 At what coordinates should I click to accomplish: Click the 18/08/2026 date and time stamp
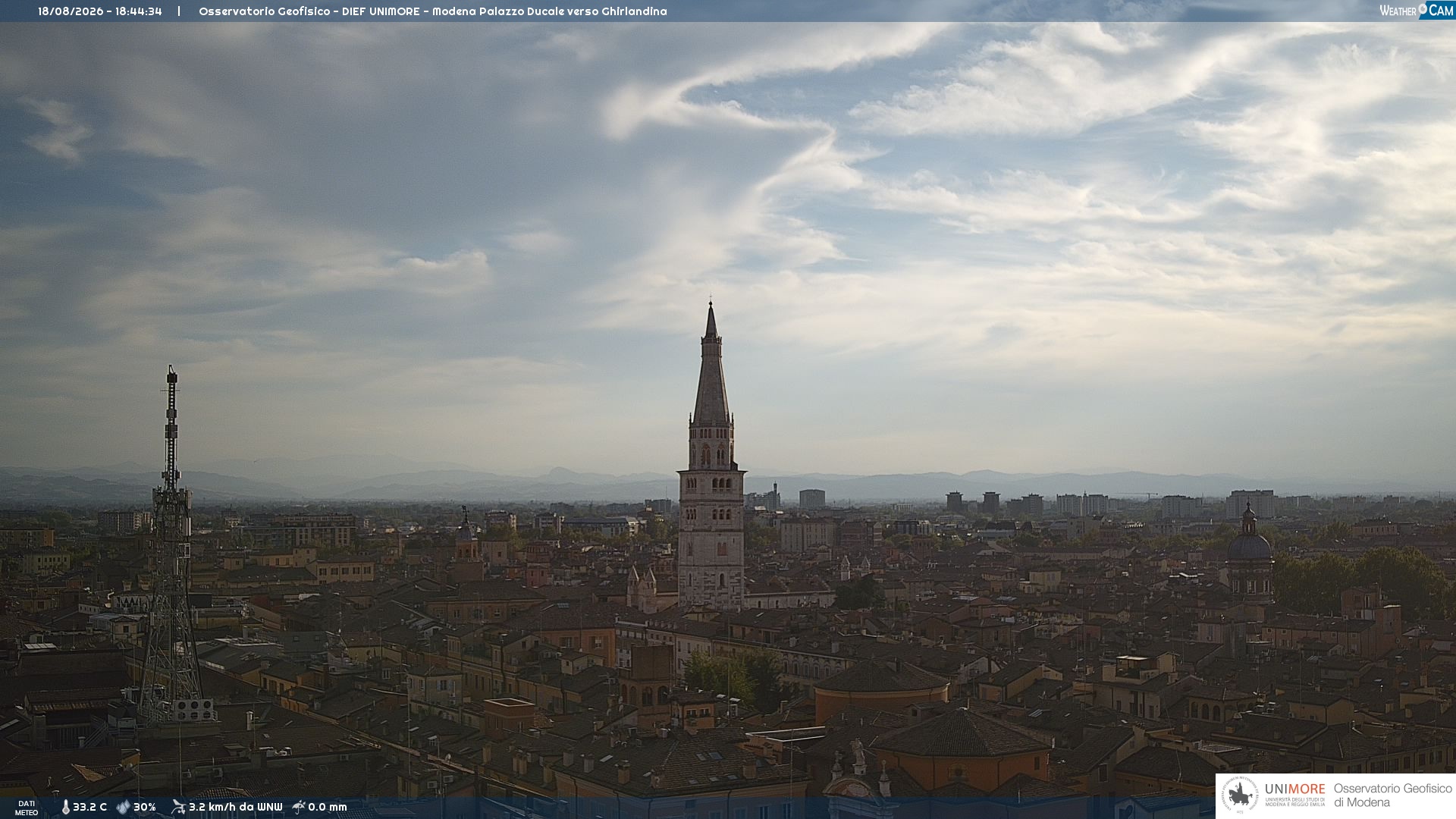coord(100,11)
